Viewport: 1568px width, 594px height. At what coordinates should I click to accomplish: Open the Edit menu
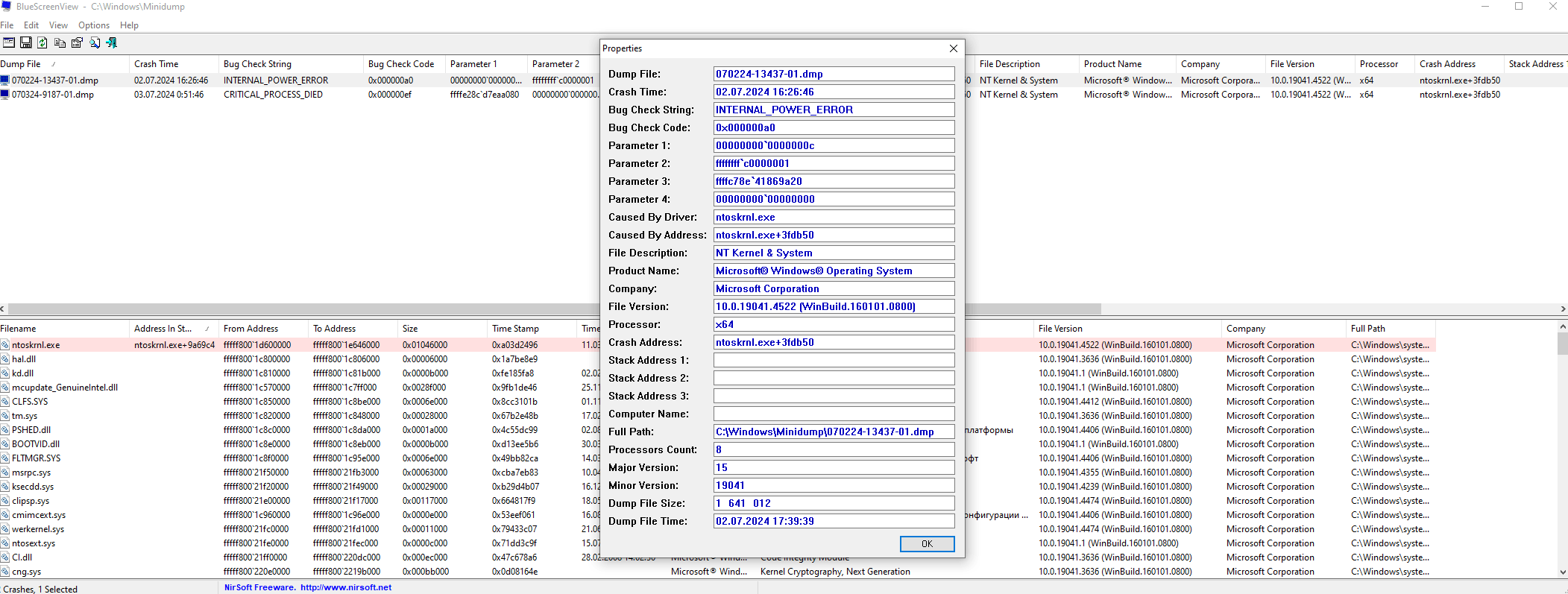(x=31, y=25)
